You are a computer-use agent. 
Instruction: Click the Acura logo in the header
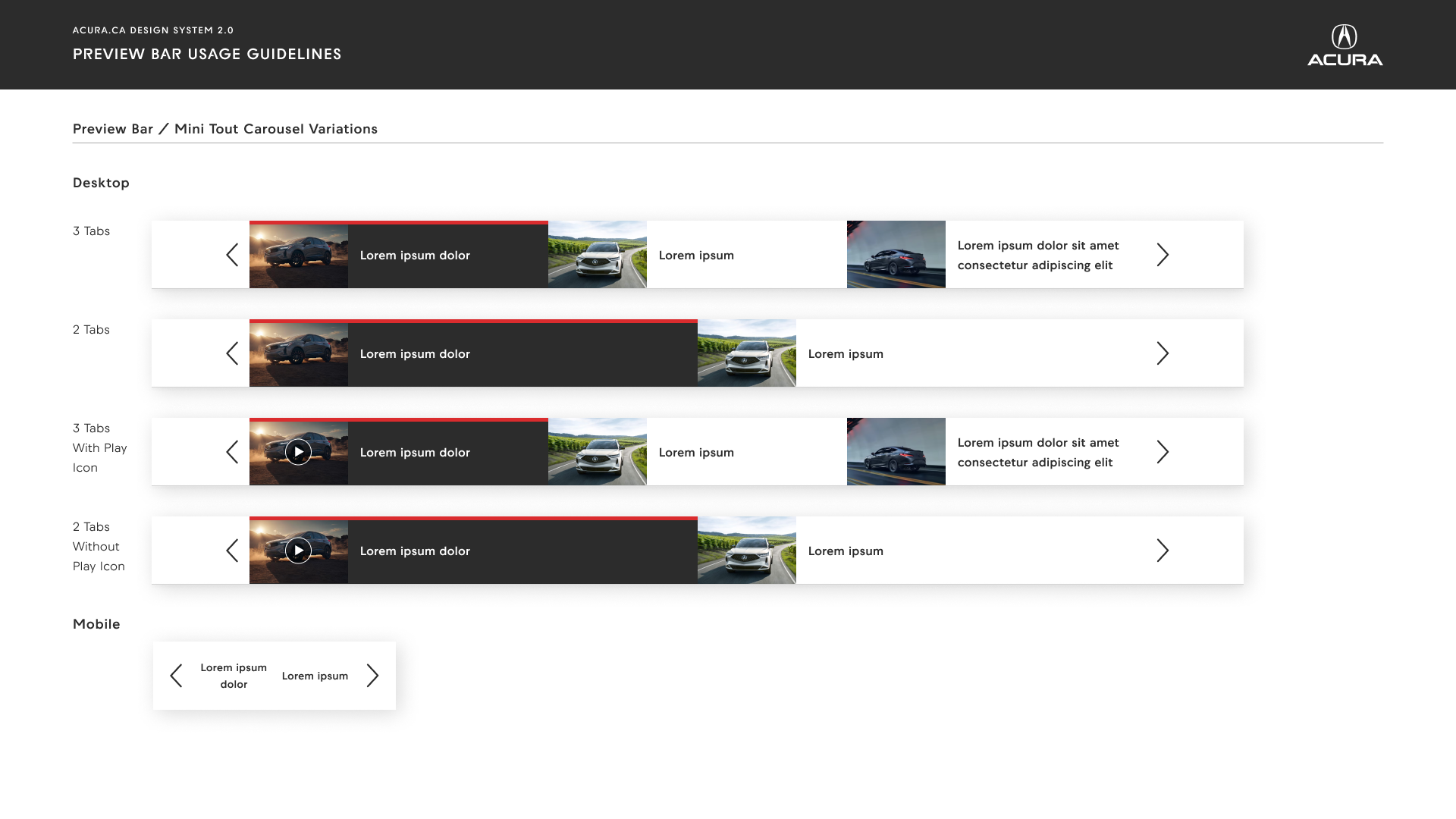pos(1345,45)
